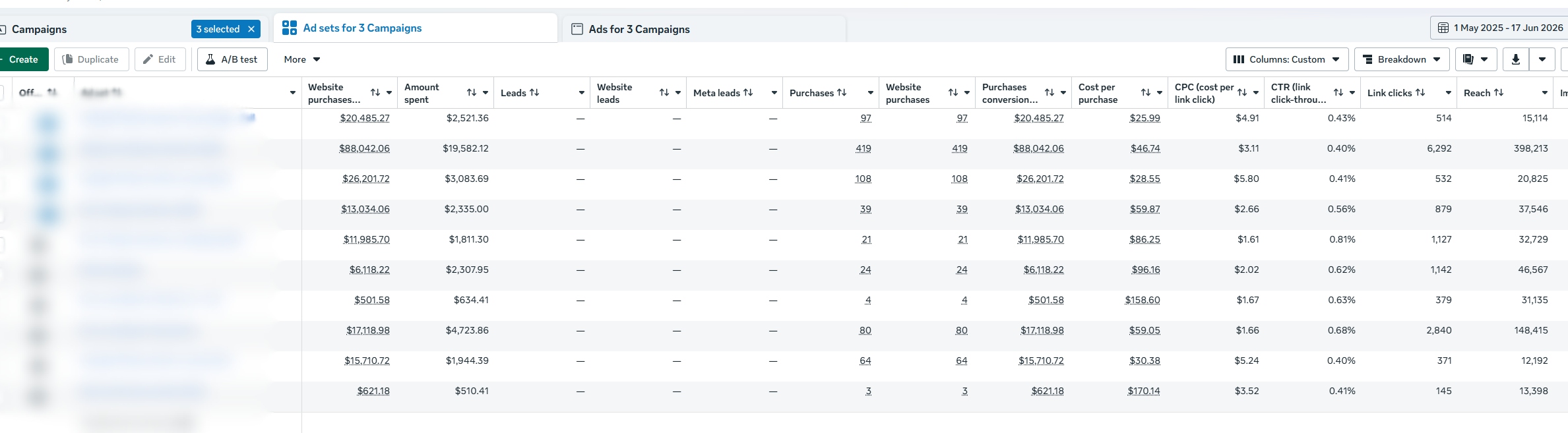Open Link clicks column options arrow
Viewport: 1568px width, 433px height.
coord(1449,93)
